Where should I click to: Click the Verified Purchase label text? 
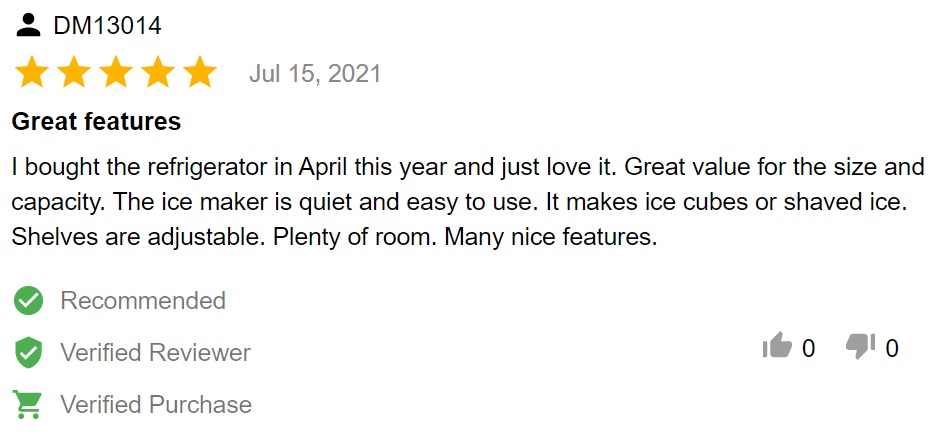coord(156,404)
